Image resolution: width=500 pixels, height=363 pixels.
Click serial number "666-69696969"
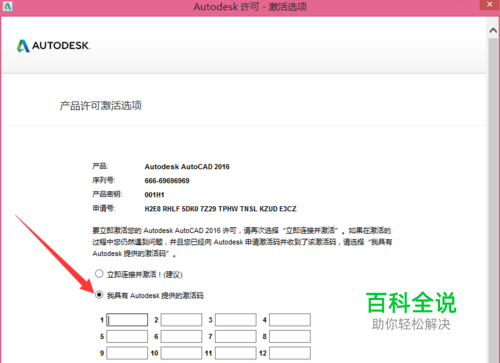pyautogui.click(x=167, y=181)
